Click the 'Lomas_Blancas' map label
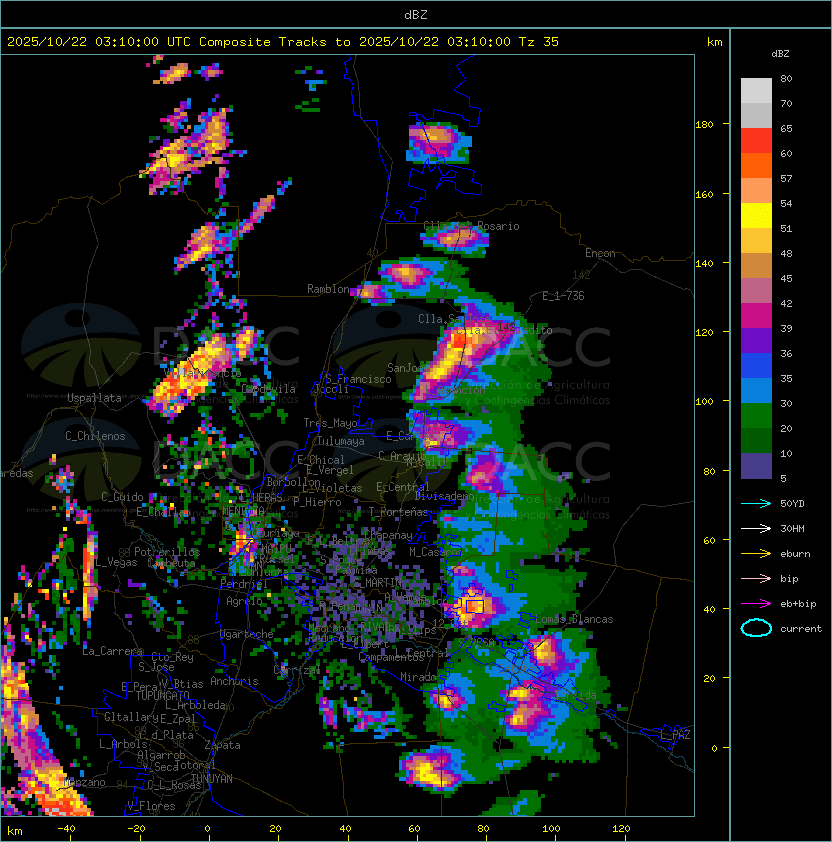Image resolution: width=832 pixels, height=842 pixels. click(x=574, y=619)
